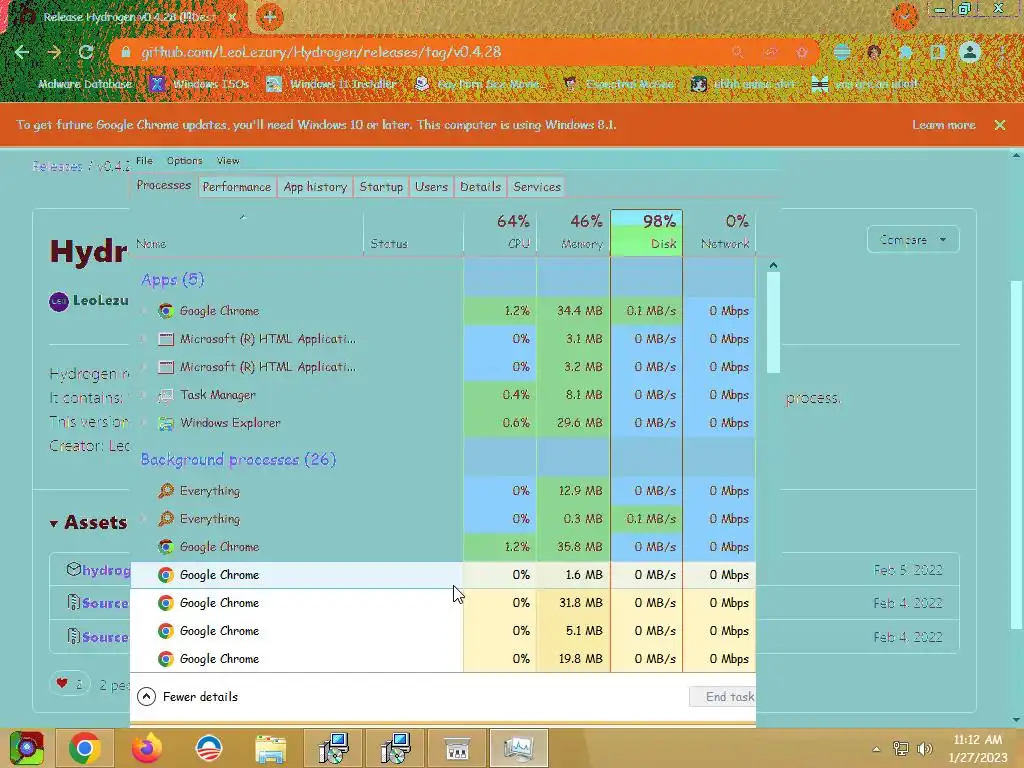Click the lock icon in address bar
The height and width of the screenshot is (768, 1024).
tap(126, 52)
